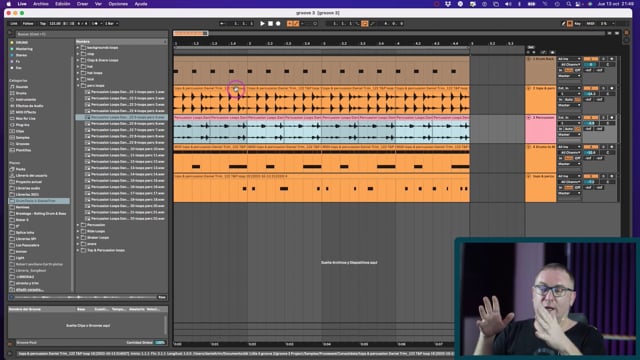The width and height of the screenshot is (640, 360).
Task: Expand the background loops folder
Action: tap(78, 48)
